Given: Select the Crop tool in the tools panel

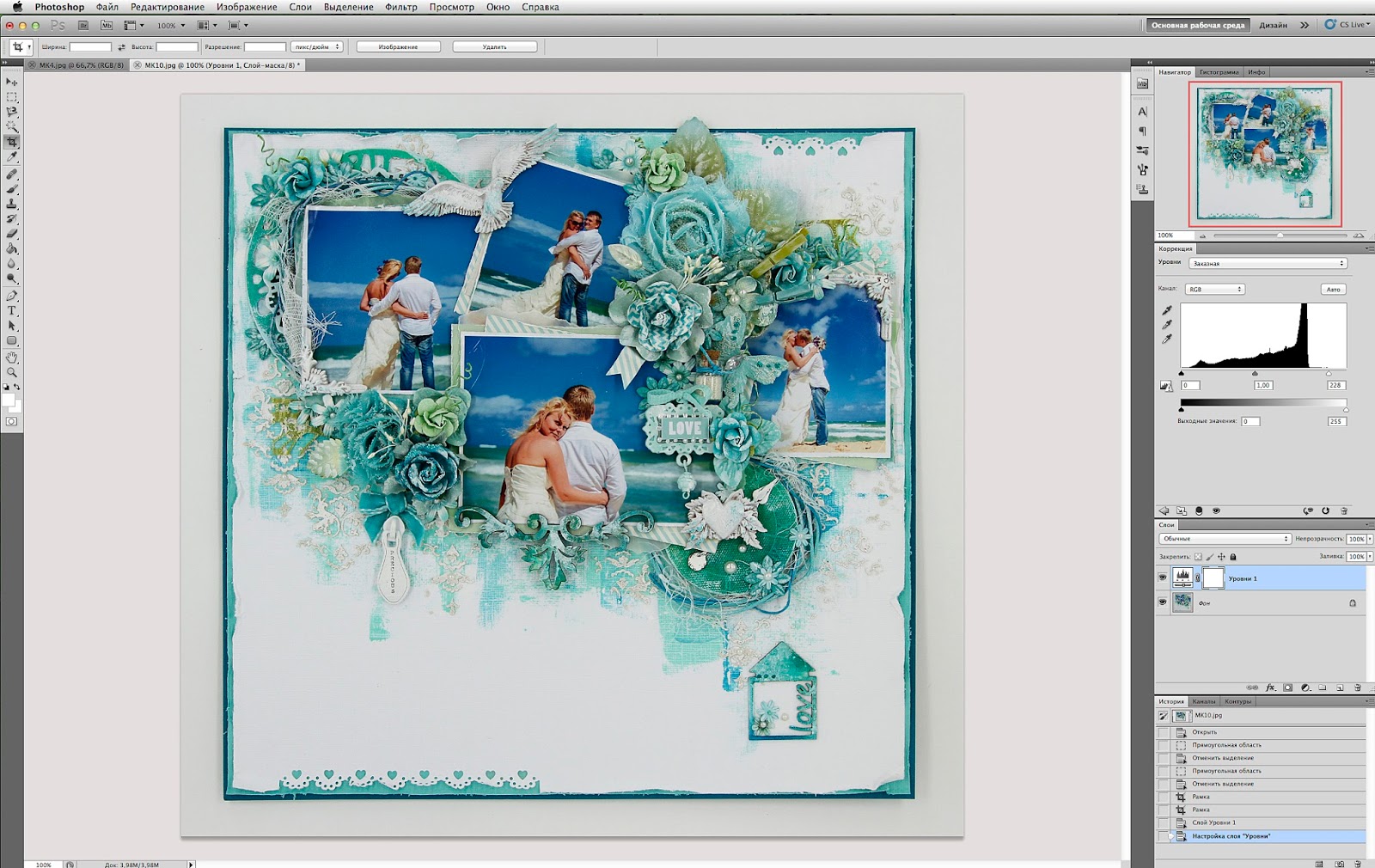Looking at the screenshot, I should pos(12,142).
